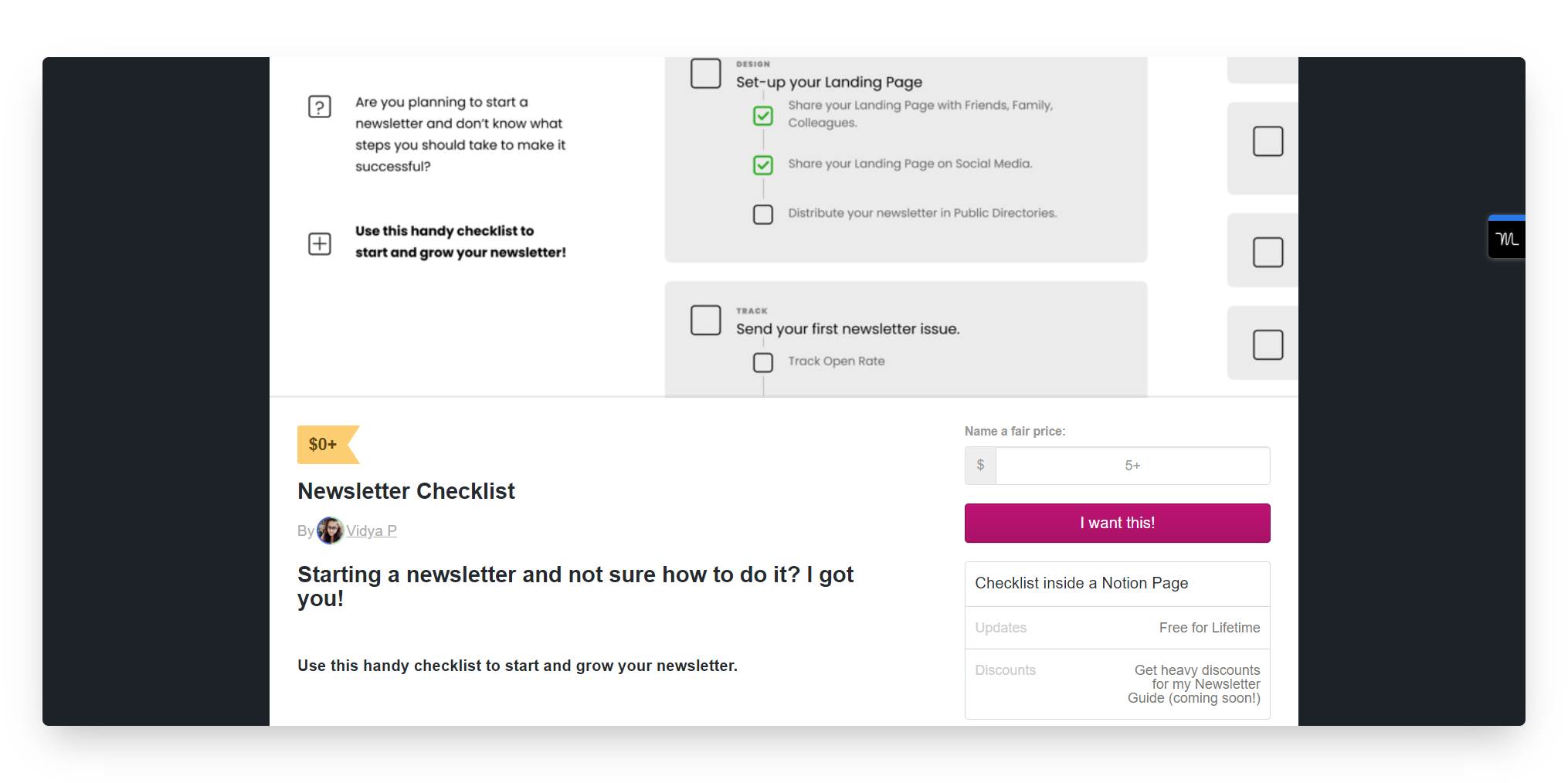Check Distribute your newsletter in Public Directories

coord(763,214)
